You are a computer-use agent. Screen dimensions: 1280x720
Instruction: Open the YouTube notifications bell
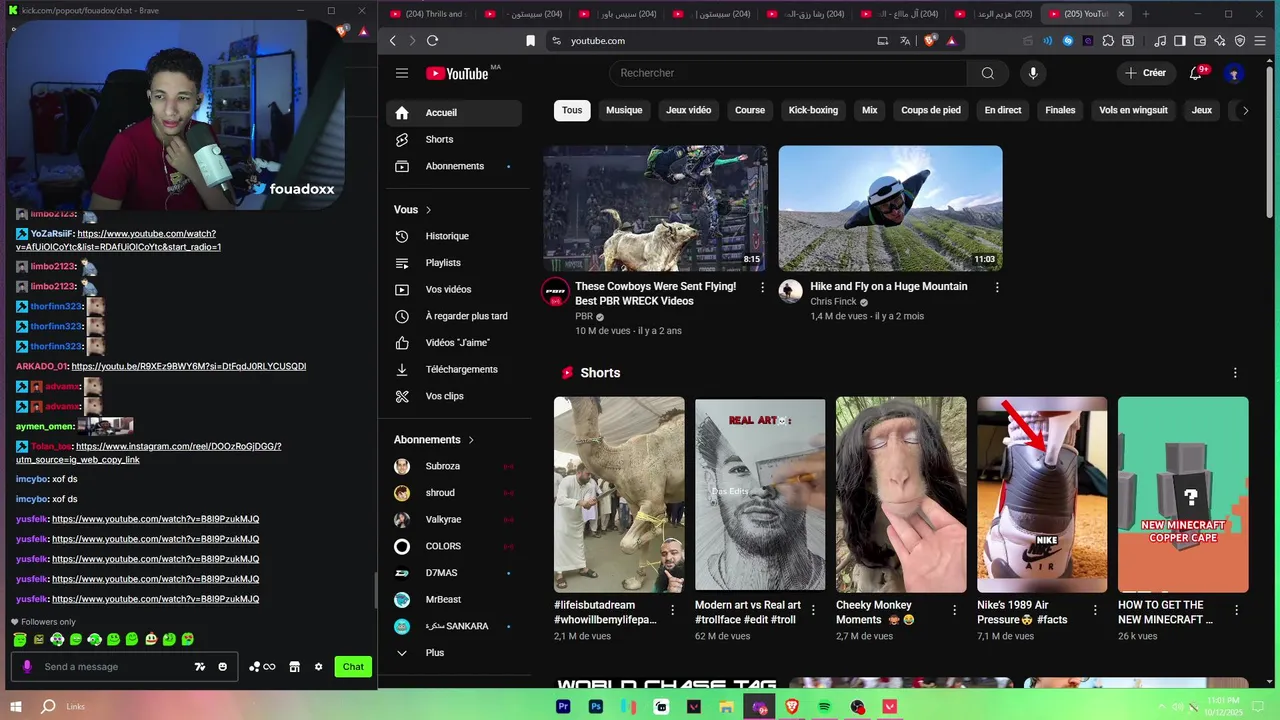(1196, 73)
